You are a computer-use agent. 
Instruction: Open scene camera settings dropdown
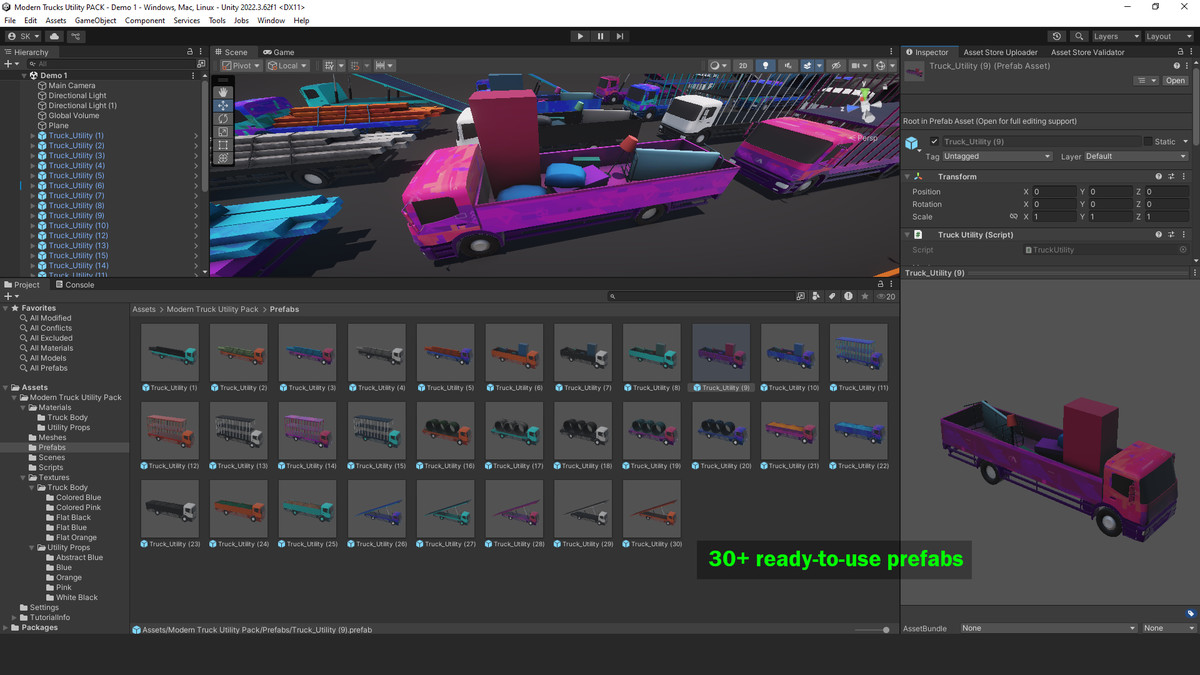click(861, 66)
